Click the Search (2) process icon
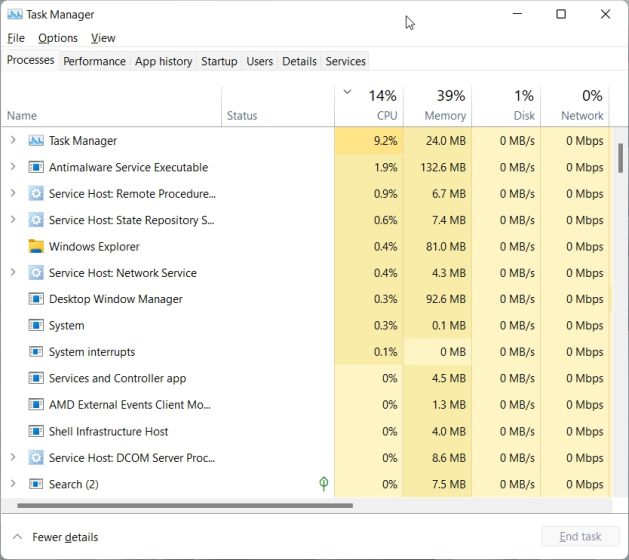 click(x=36, y=484)
